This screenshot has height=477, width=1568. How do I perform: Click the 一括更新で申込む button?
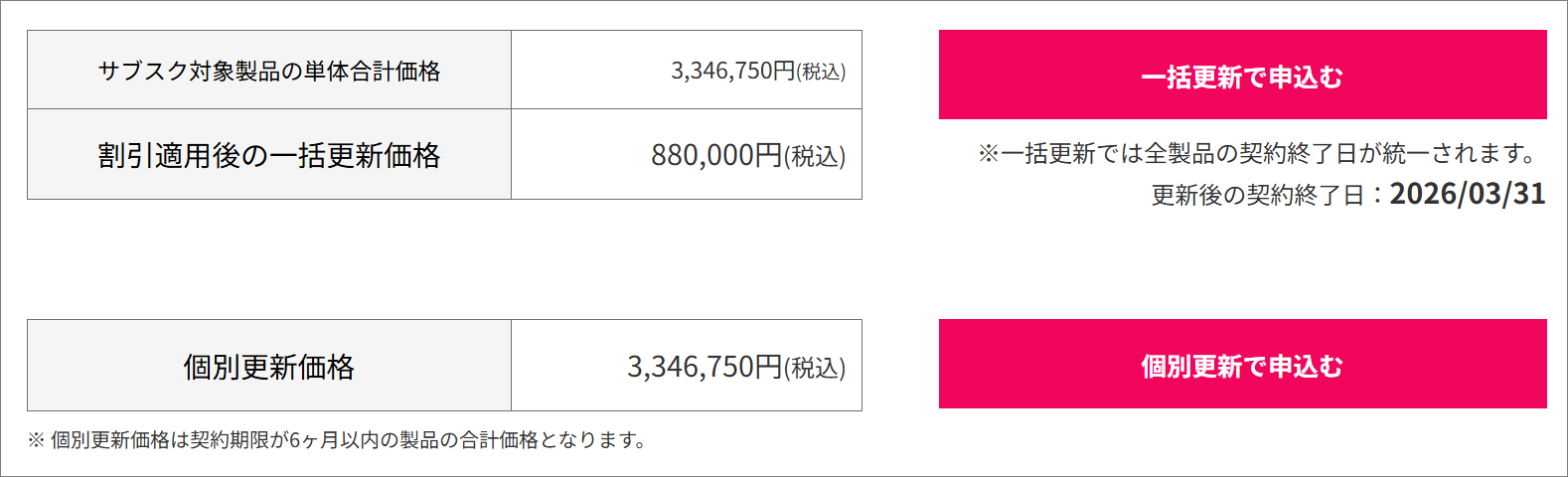click(x=1242, y=76)
